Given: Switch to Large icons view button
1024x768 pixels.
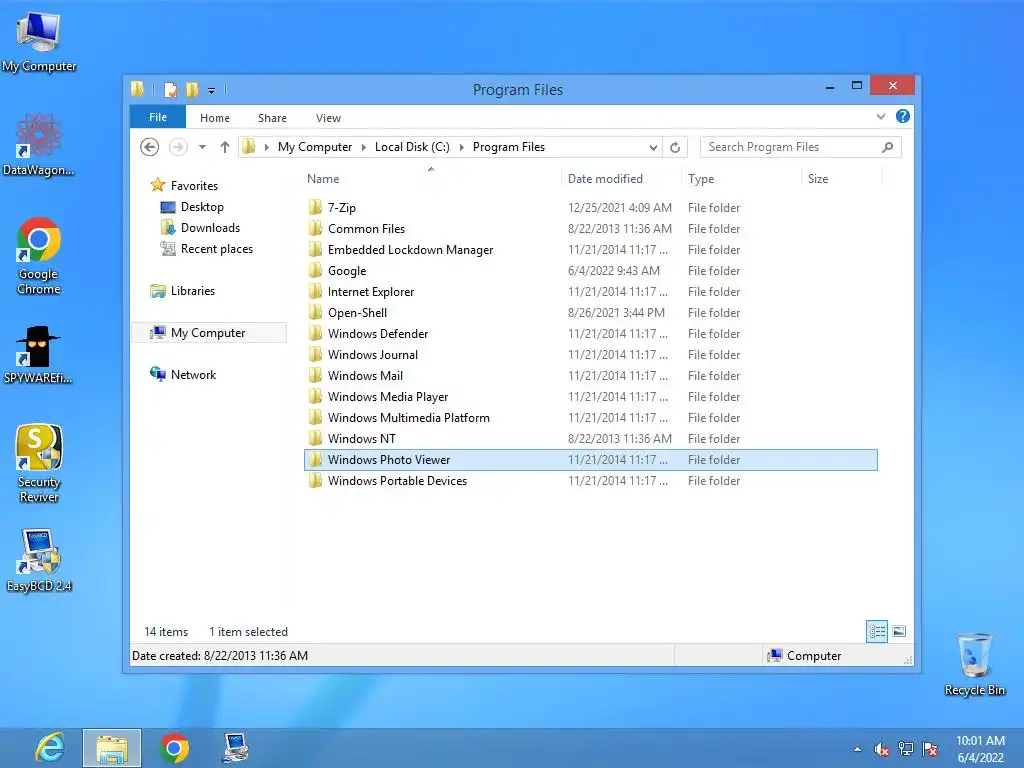Looking at the screenshot, I should click(x=899, y=632).
